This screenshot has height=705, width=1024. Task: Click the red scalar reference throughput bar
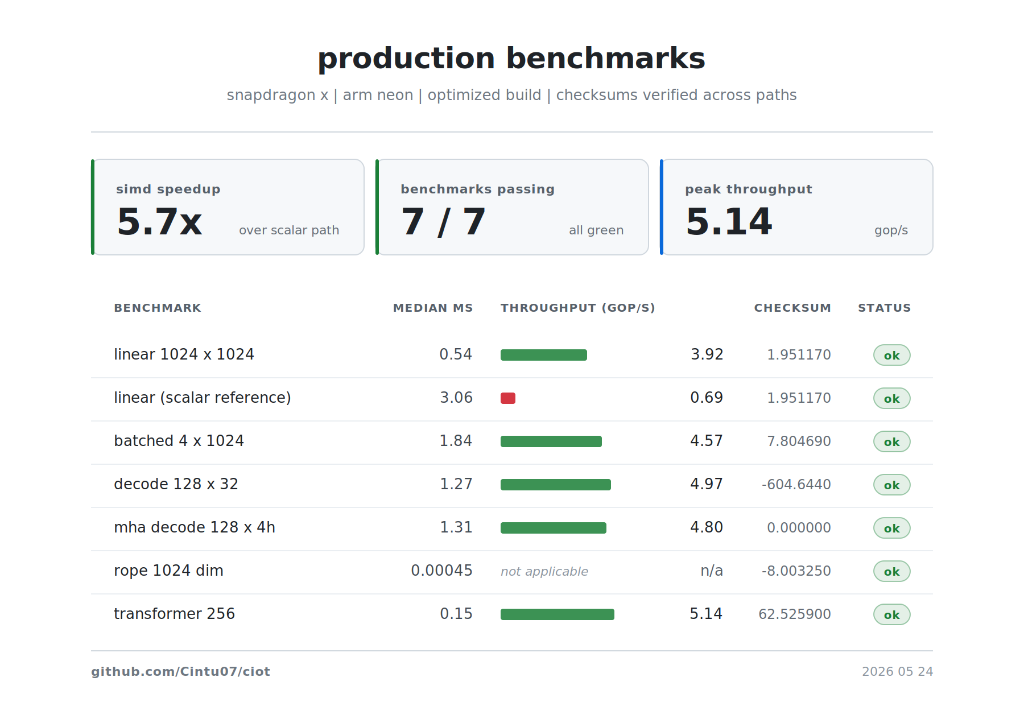pyautogui.click(x=508, y=398)
